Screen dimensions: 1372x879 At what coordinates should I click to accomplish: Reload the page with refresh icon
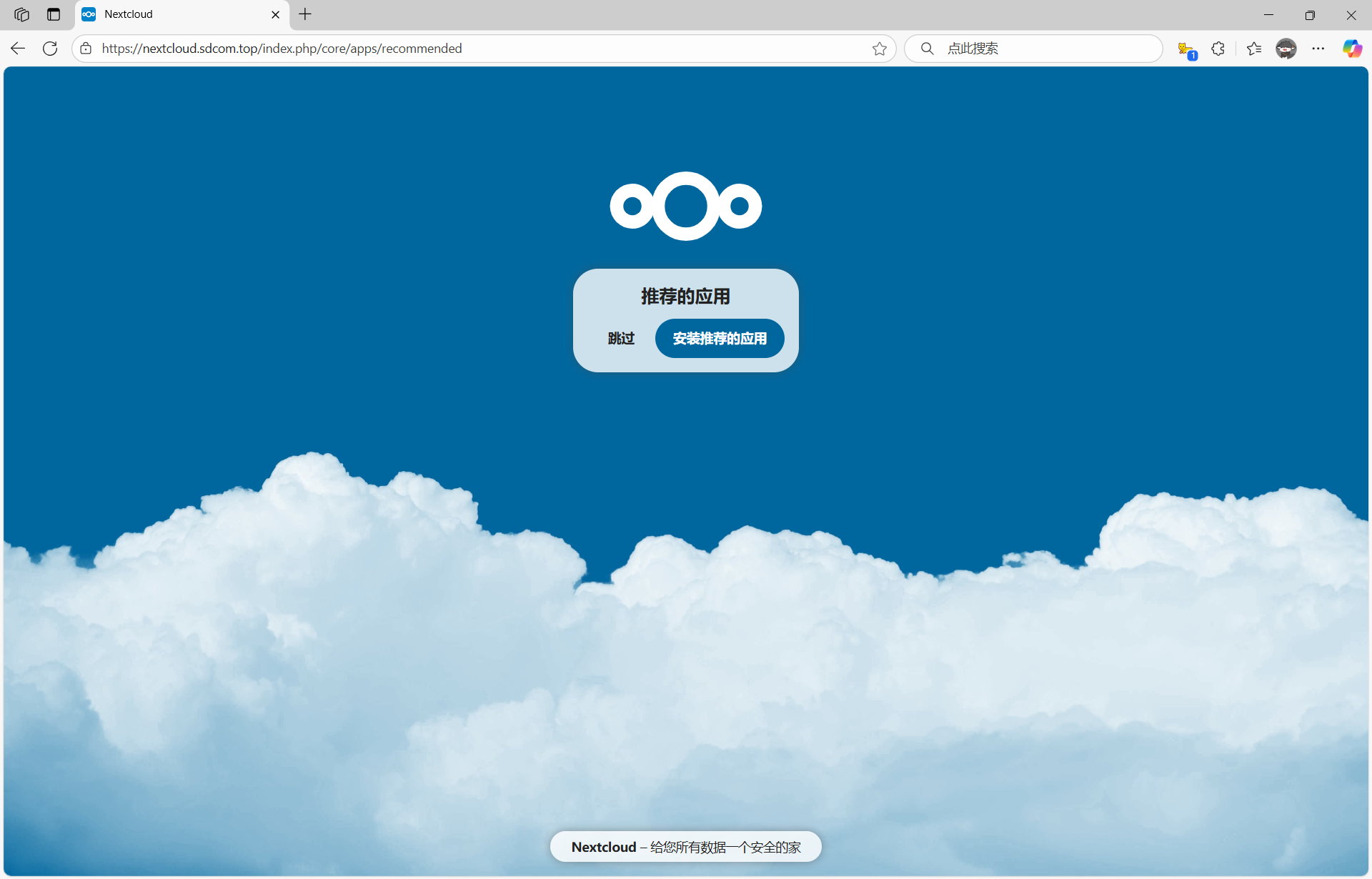coord(50,49)
